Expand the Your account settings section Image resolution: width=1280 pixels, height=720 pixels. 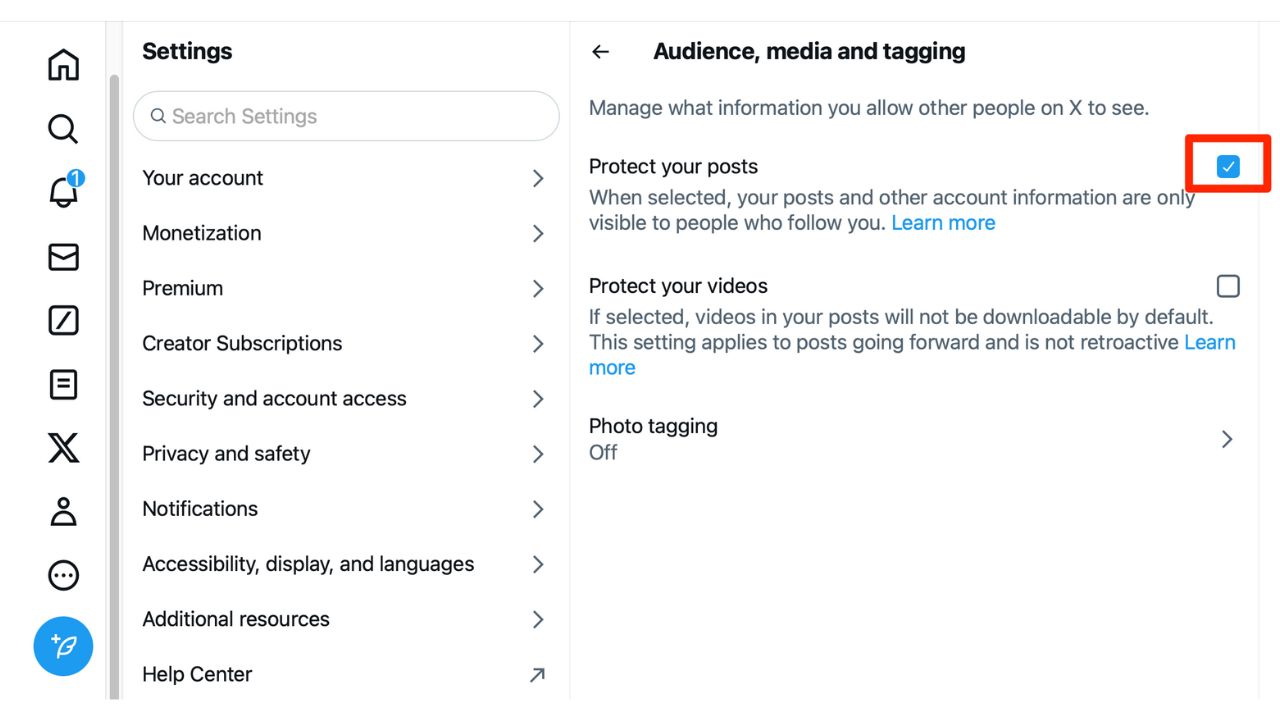tap(345, 178)
